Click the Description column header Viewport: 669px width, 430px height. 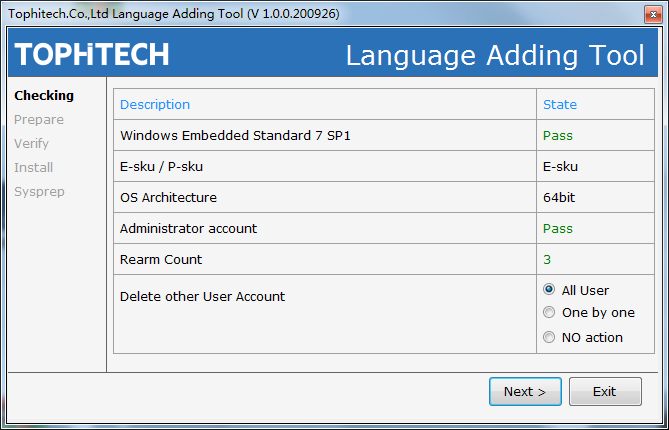[155, 105]
